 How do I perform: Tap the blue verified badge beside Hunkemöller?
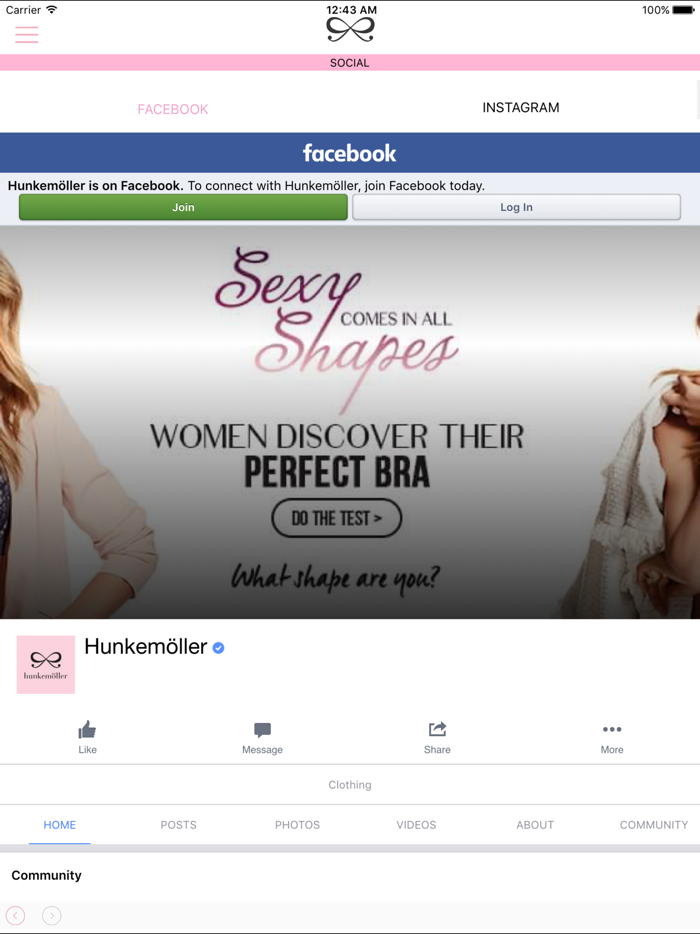(217, 647)
